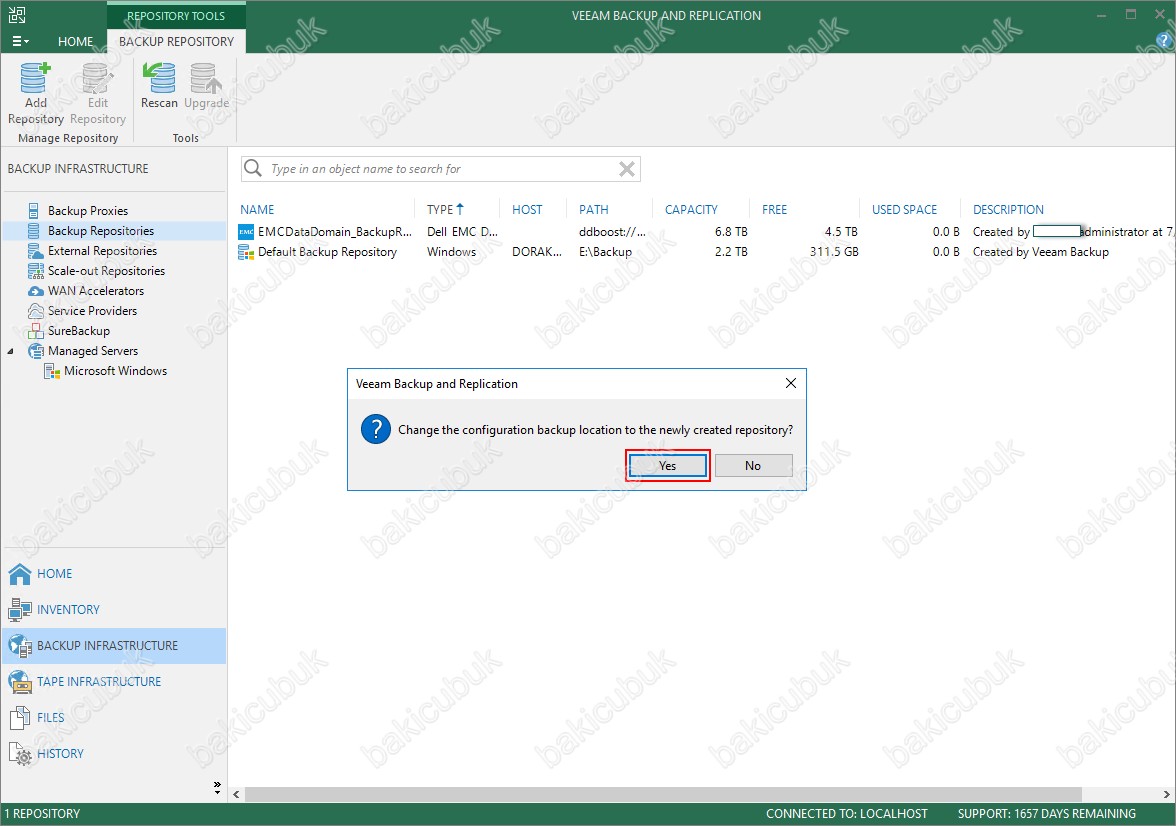Click Yes in the confirmation dialog
Screen dimensions: 1176x826
click(x=668, y=466)
